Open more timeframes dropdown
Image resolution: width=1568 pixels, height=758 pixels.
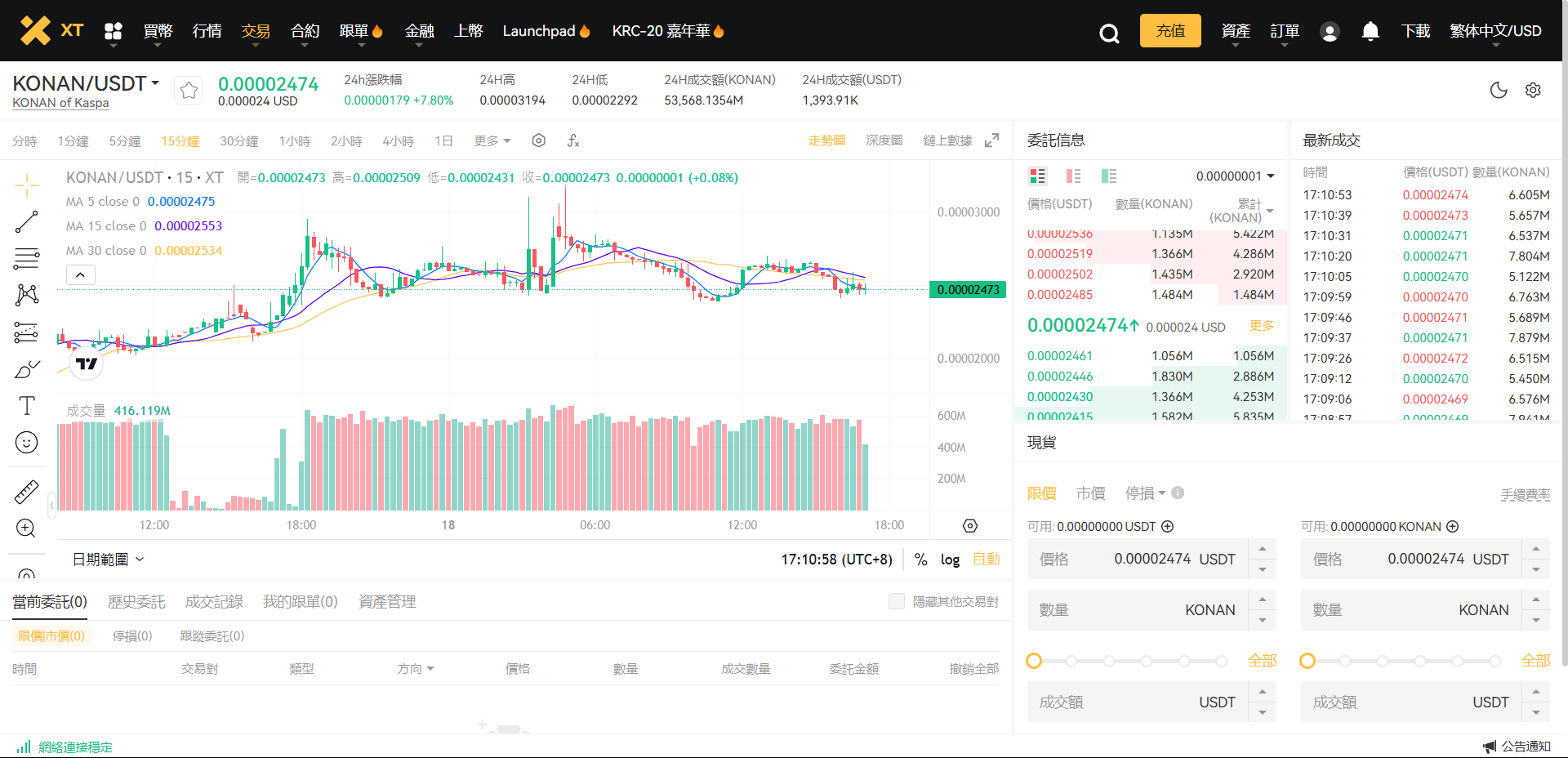click(492, 141)
